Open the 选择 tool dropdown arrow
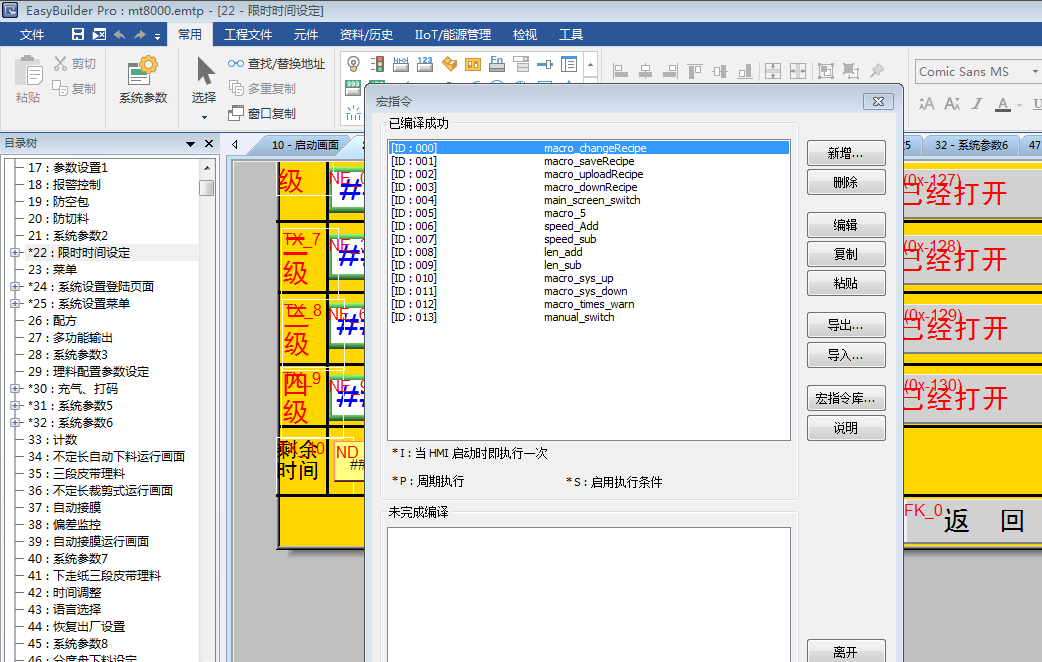 coord(204,117)
